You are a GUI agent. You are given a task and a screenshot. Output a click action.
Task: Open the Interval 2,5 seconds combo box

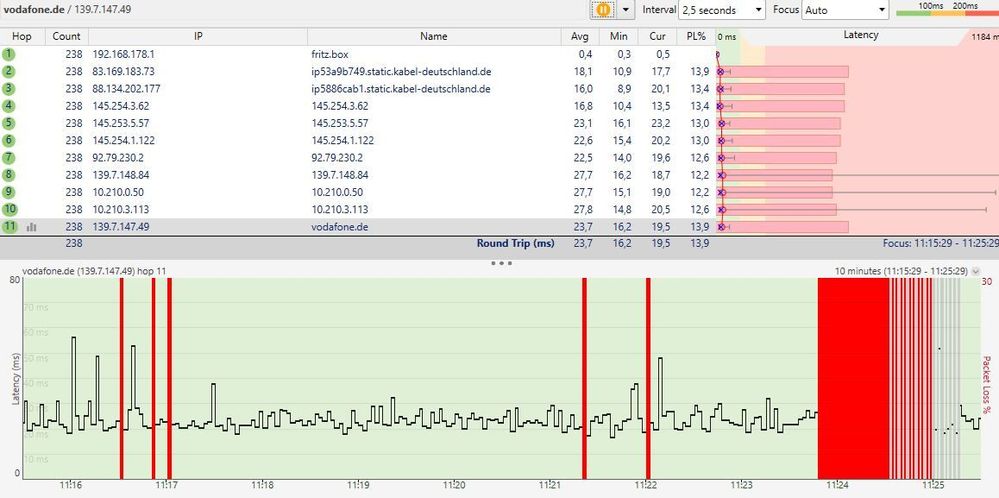pos(721,10)
